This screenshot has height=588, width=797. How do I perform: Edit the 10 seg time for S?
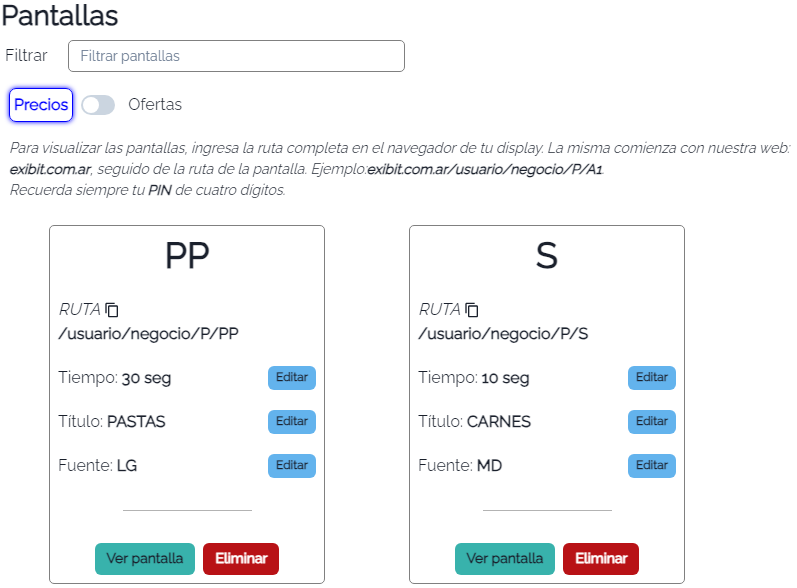point(652,378)
